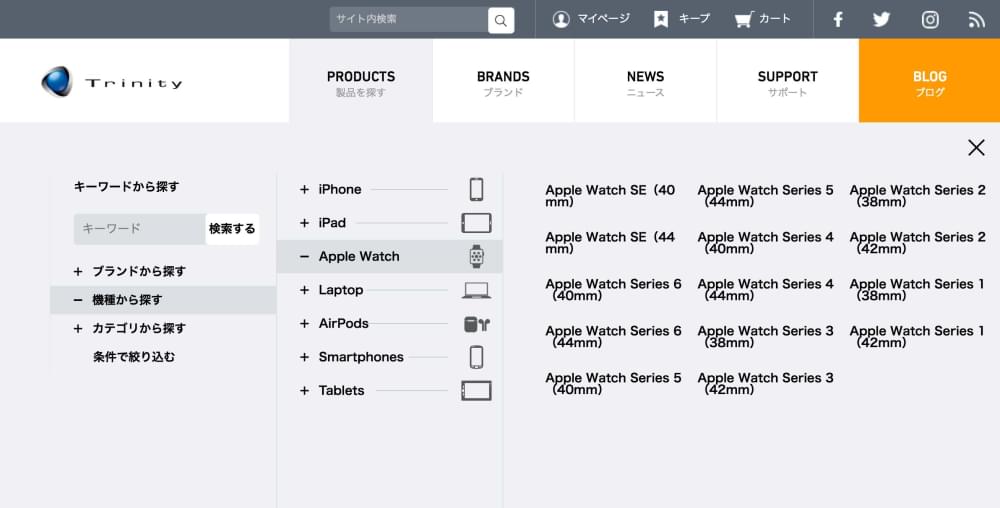This screenshot has width=1000, height=508.
Task: Open the Instagram icon link
Action: [x=930, y=19]
